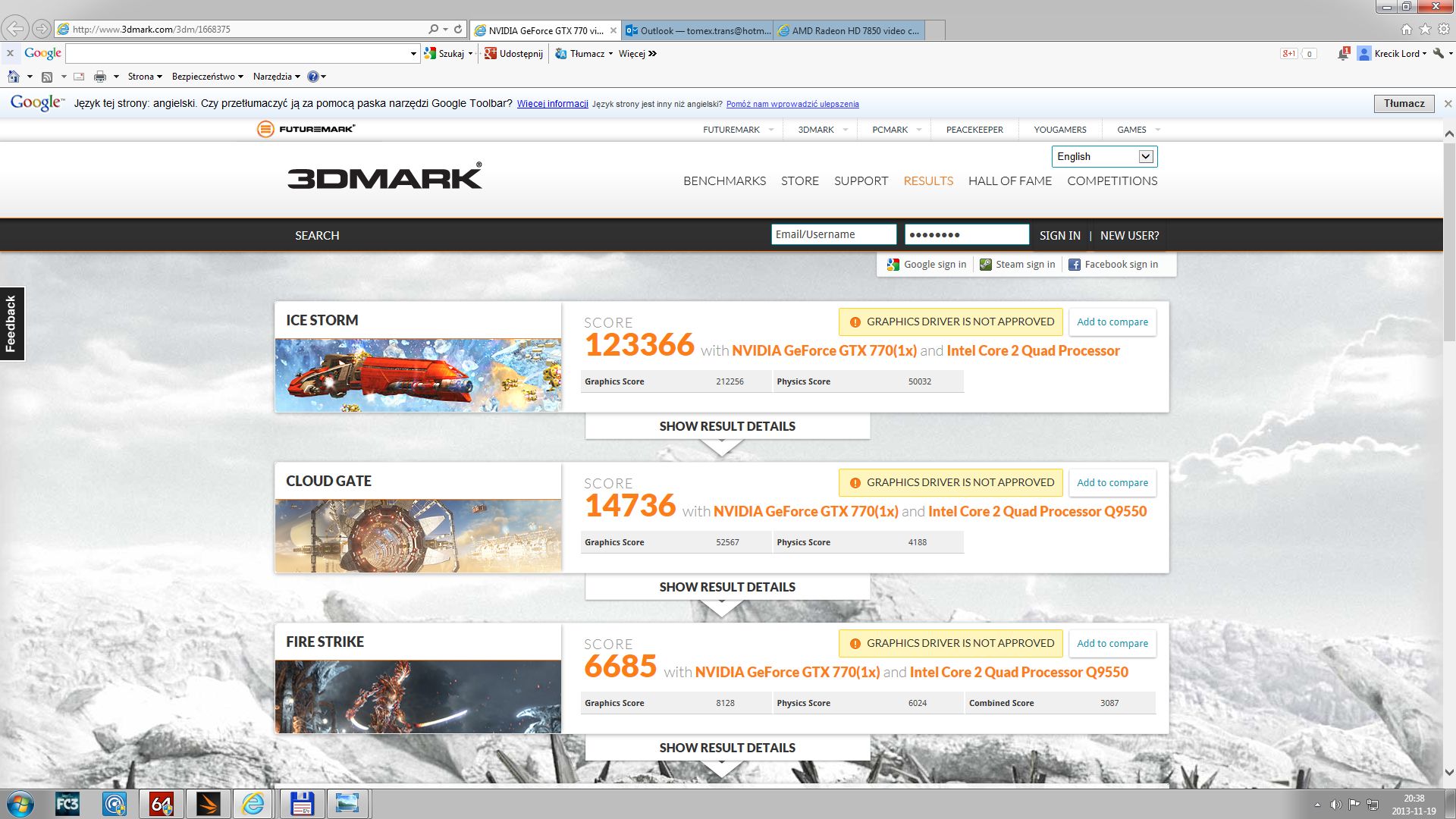Dismiss the Google translate bar

tap(1448, 104)
